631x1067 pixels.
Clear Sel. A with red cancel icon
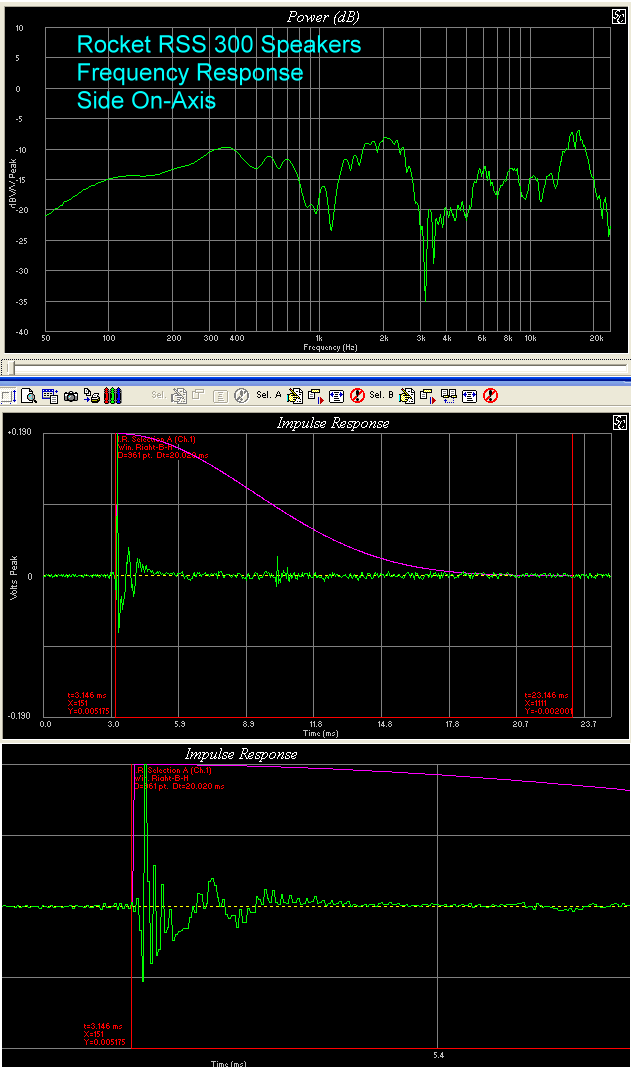(357, 395)
